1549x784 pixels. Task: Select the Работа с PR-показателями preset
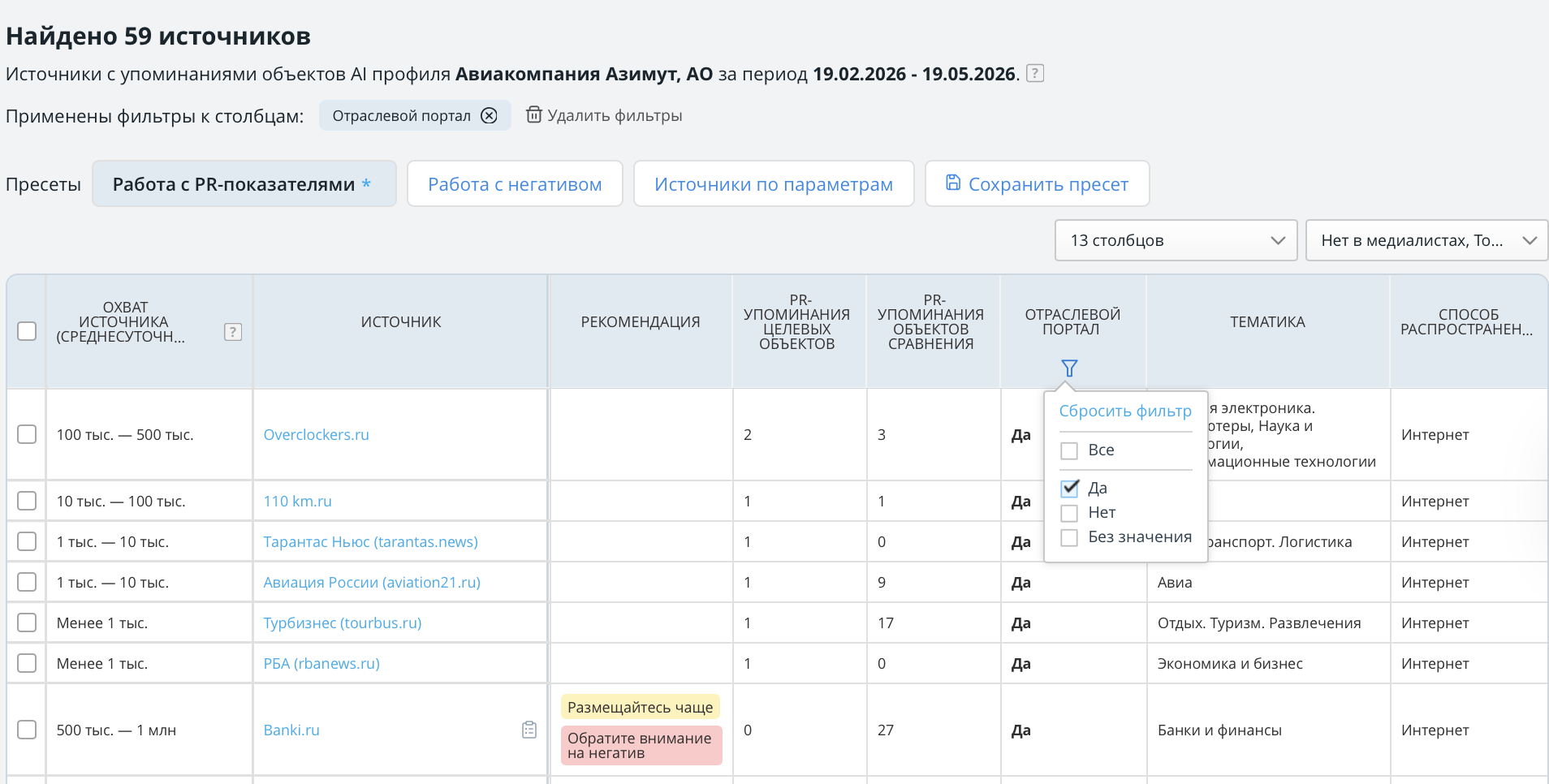point(244,183)
